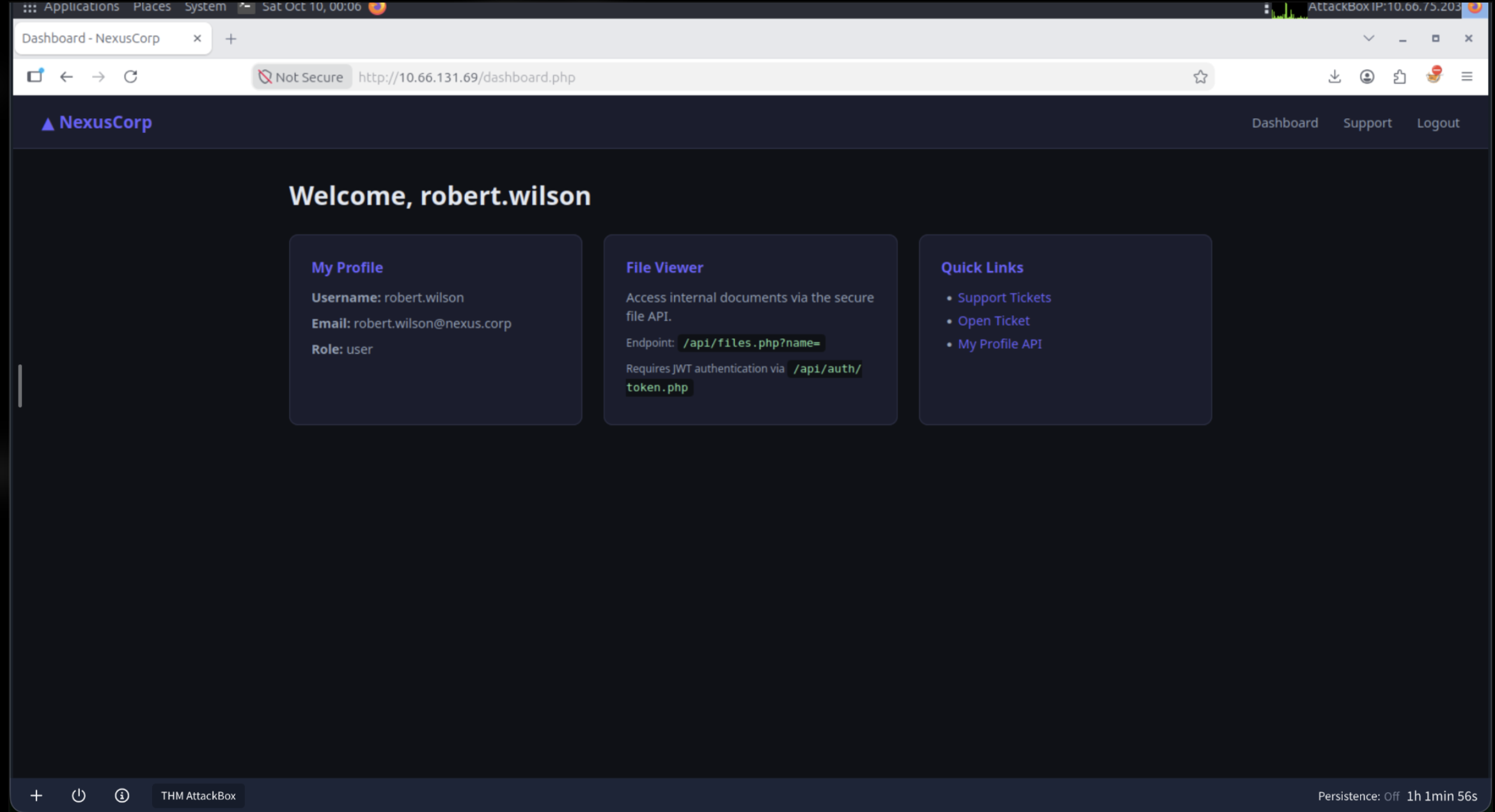Click the Not Secure shield indicator
1495x812 pixels.
301,77
